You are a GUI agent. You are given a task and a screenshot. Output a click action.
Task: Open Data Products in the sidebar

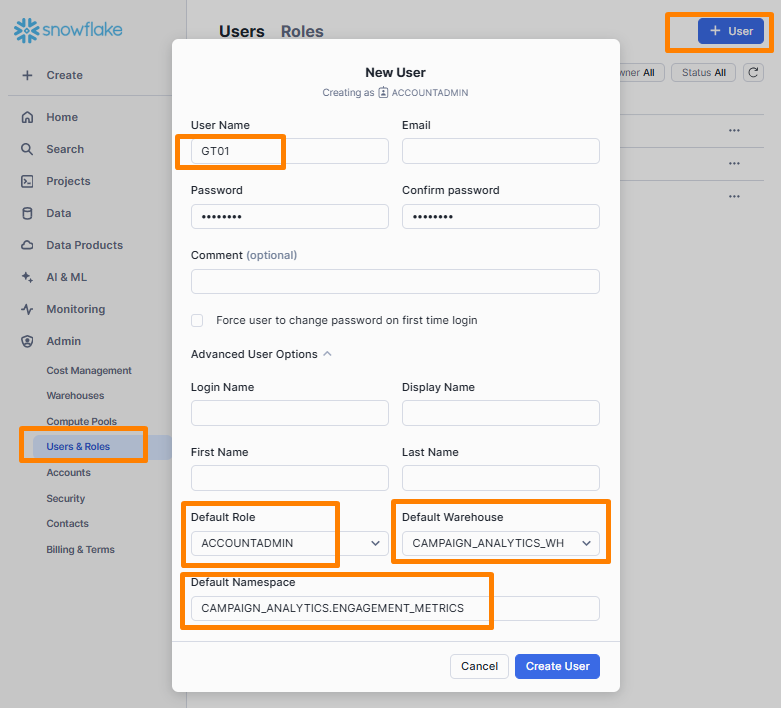pos(84,245)
